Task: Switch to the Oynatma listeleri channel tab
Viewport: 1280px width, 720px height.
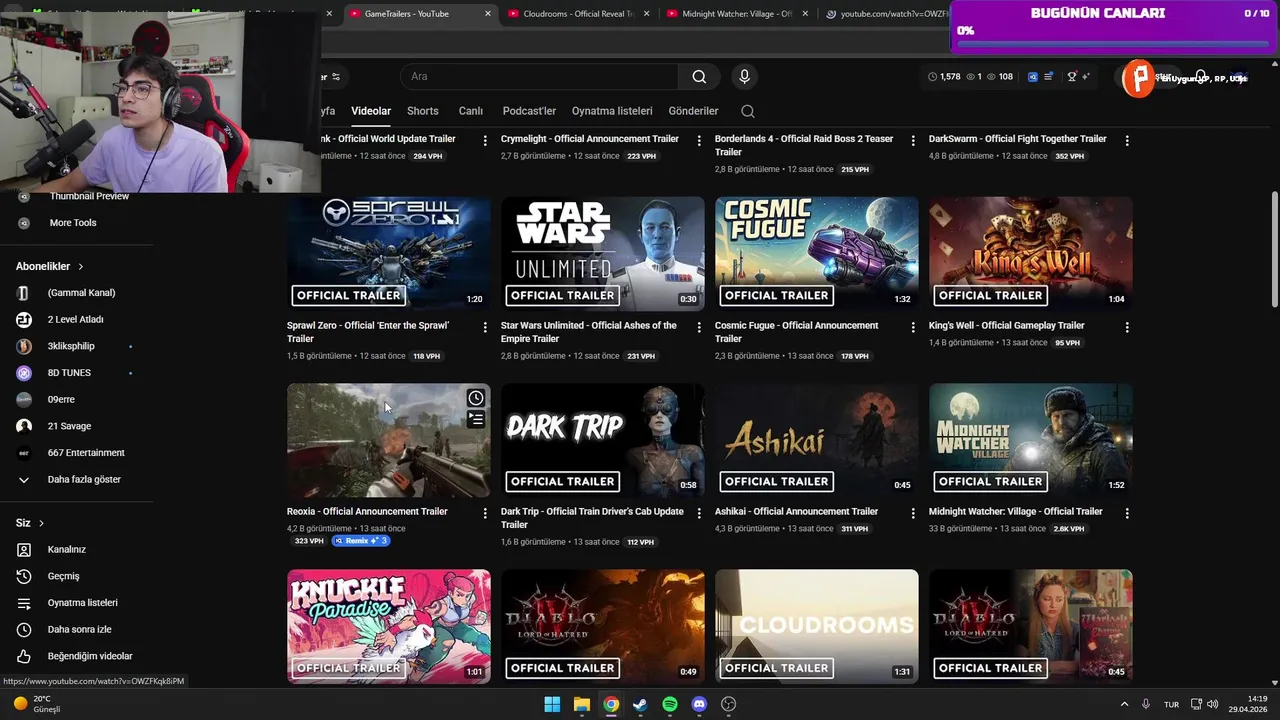Action: point(612,111)
